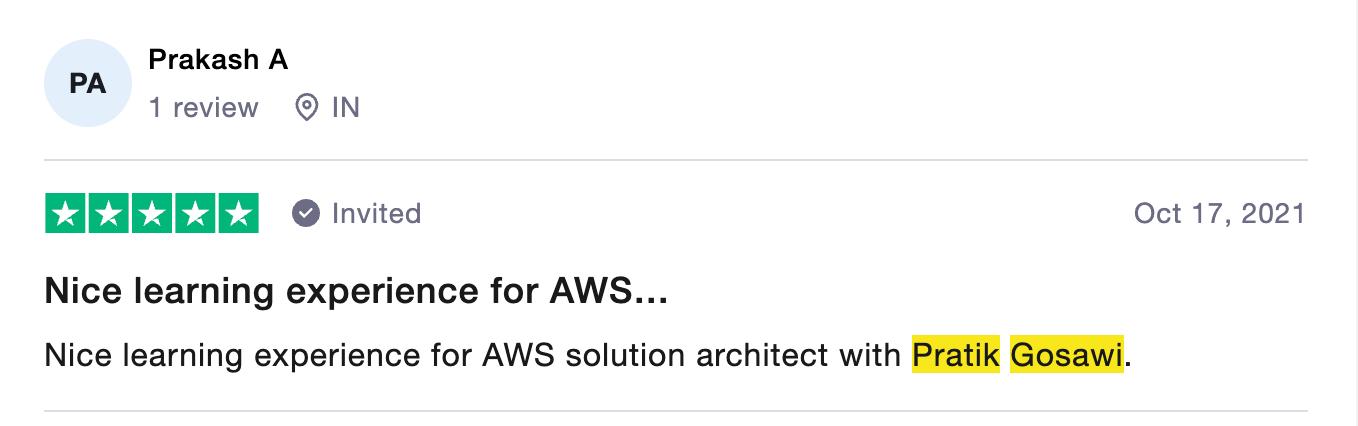This screenshot has height=426, width=1358.
Task: Open review title "Nice learning experience for AWS…"
Action: pyautogui.click(x=356, y=292)
